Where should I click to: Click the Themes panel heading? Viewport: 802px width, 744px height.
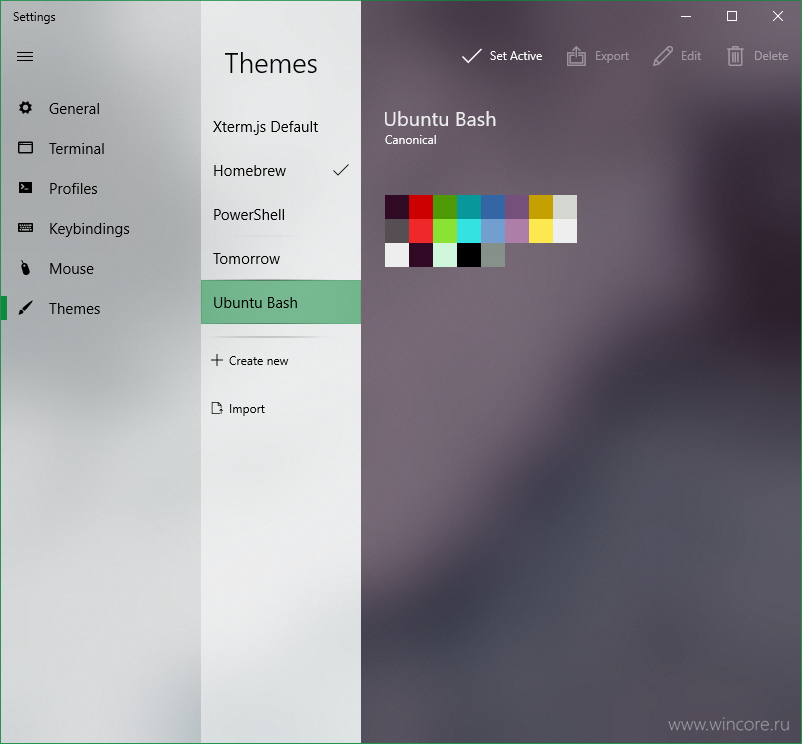tap(271, 63)
